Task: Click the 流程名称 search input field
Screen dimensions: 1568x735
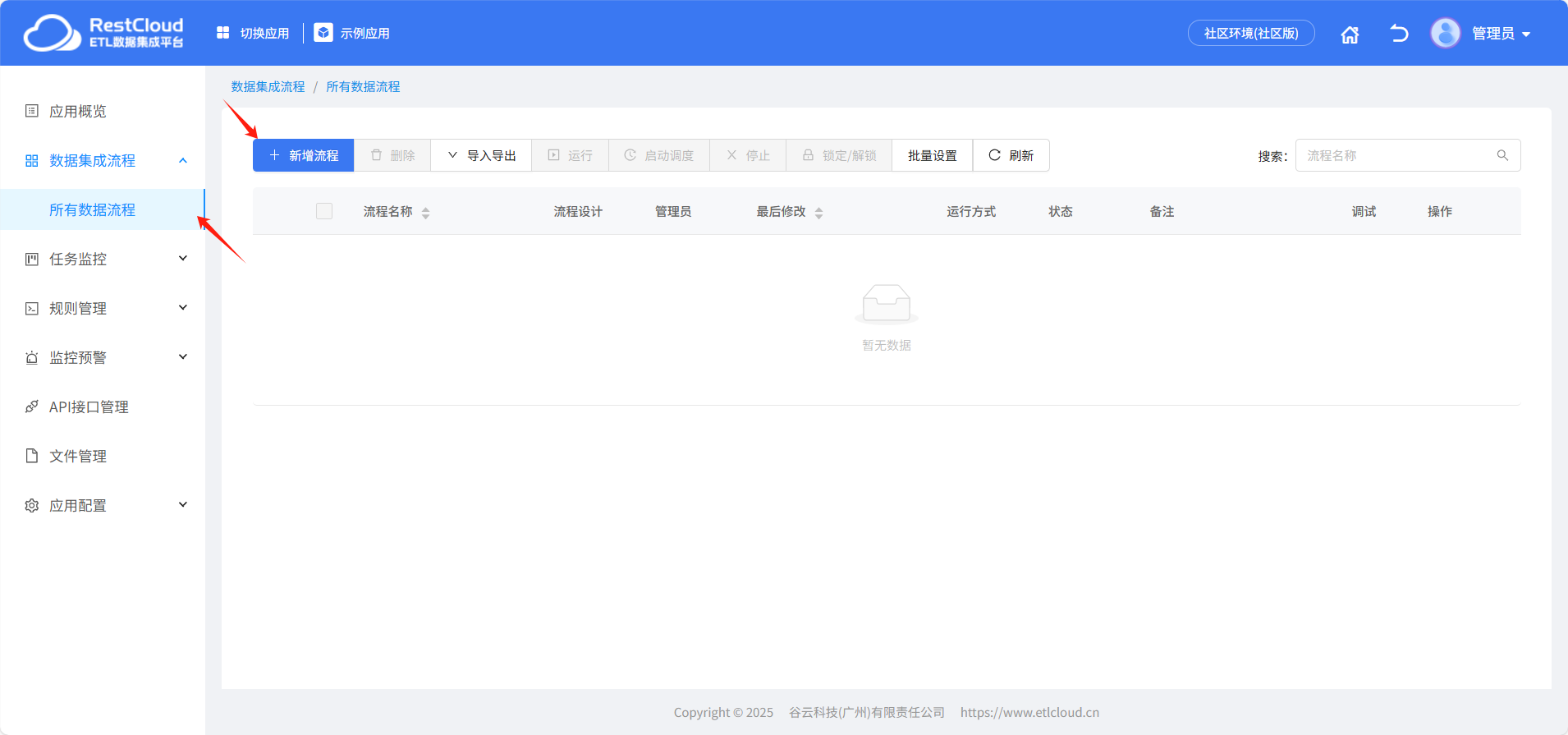Action: pos(1396,155)
